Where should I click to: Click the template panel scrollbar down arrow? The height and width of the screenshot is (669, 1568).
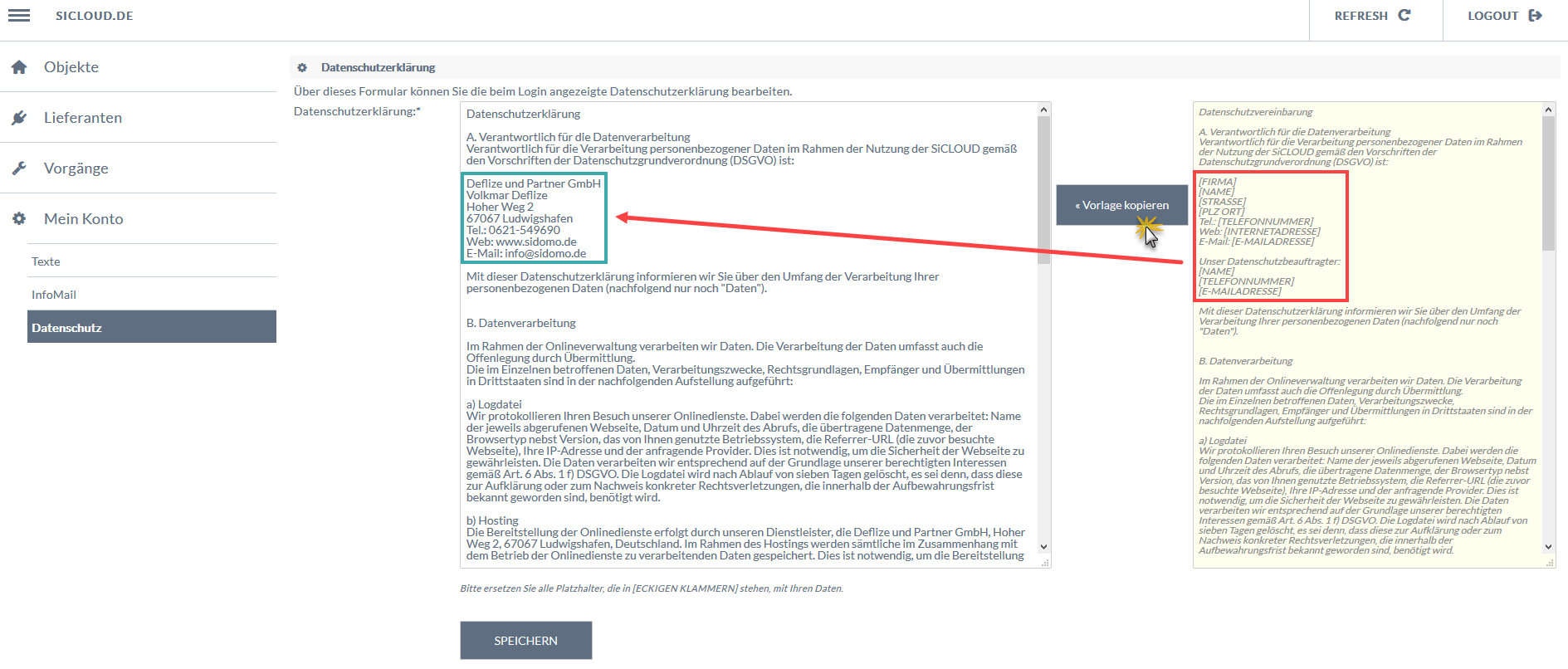tap(1548, 547)
